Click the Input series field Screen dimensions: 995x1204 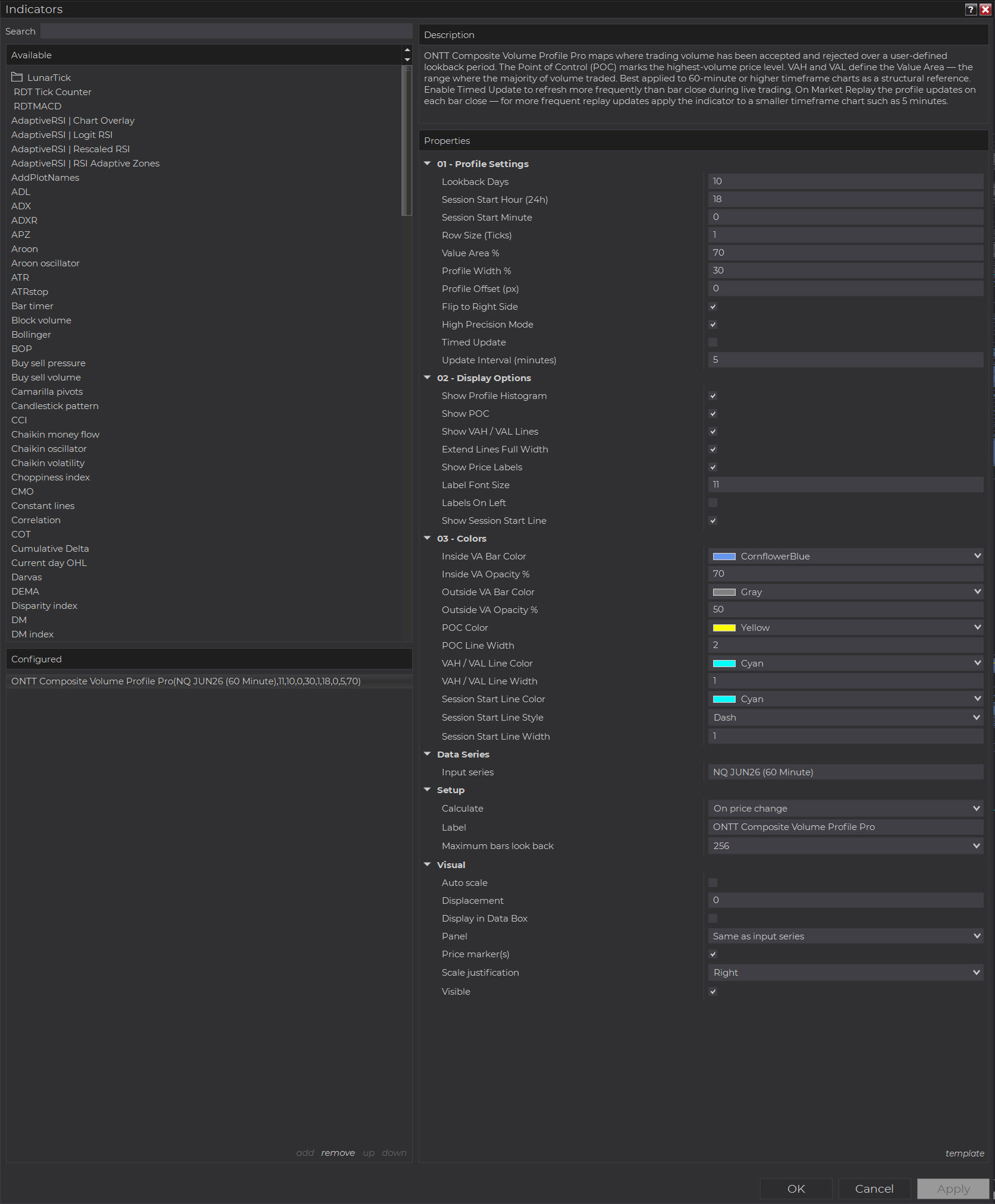(845, 772)
